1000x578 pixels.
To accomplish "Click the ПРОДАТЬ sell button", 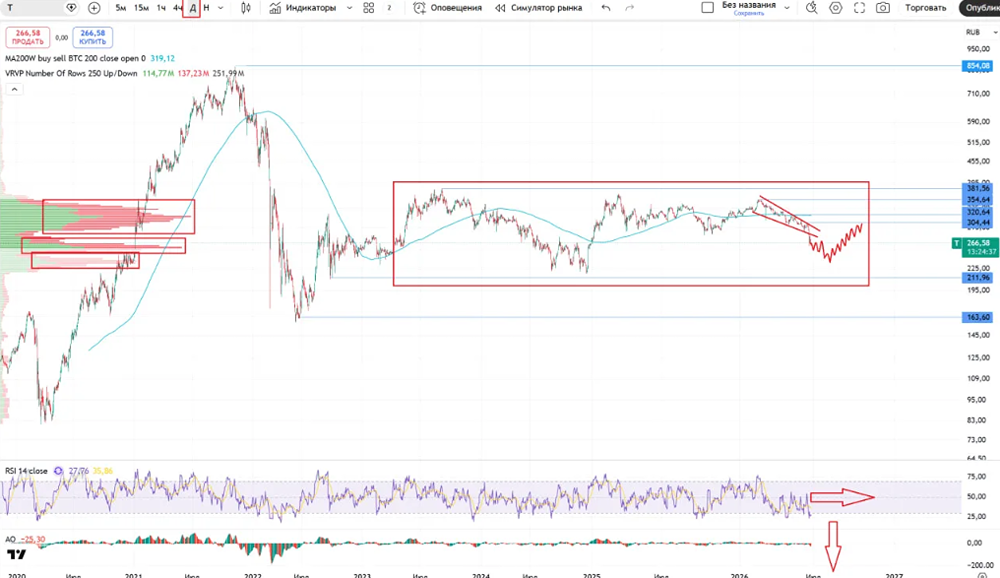I will (27, 38).
